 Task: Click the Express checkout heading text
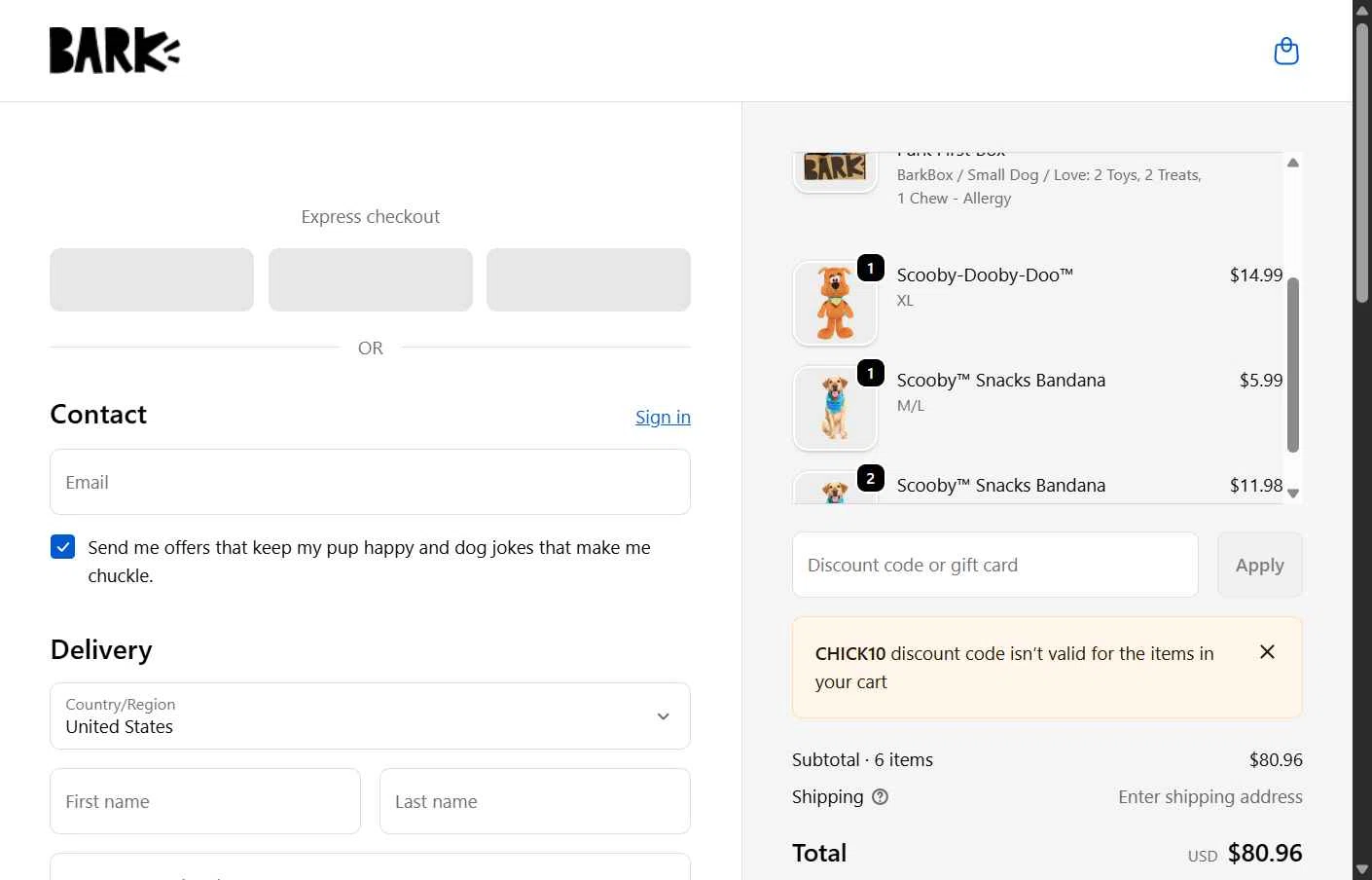coord(371,217)
